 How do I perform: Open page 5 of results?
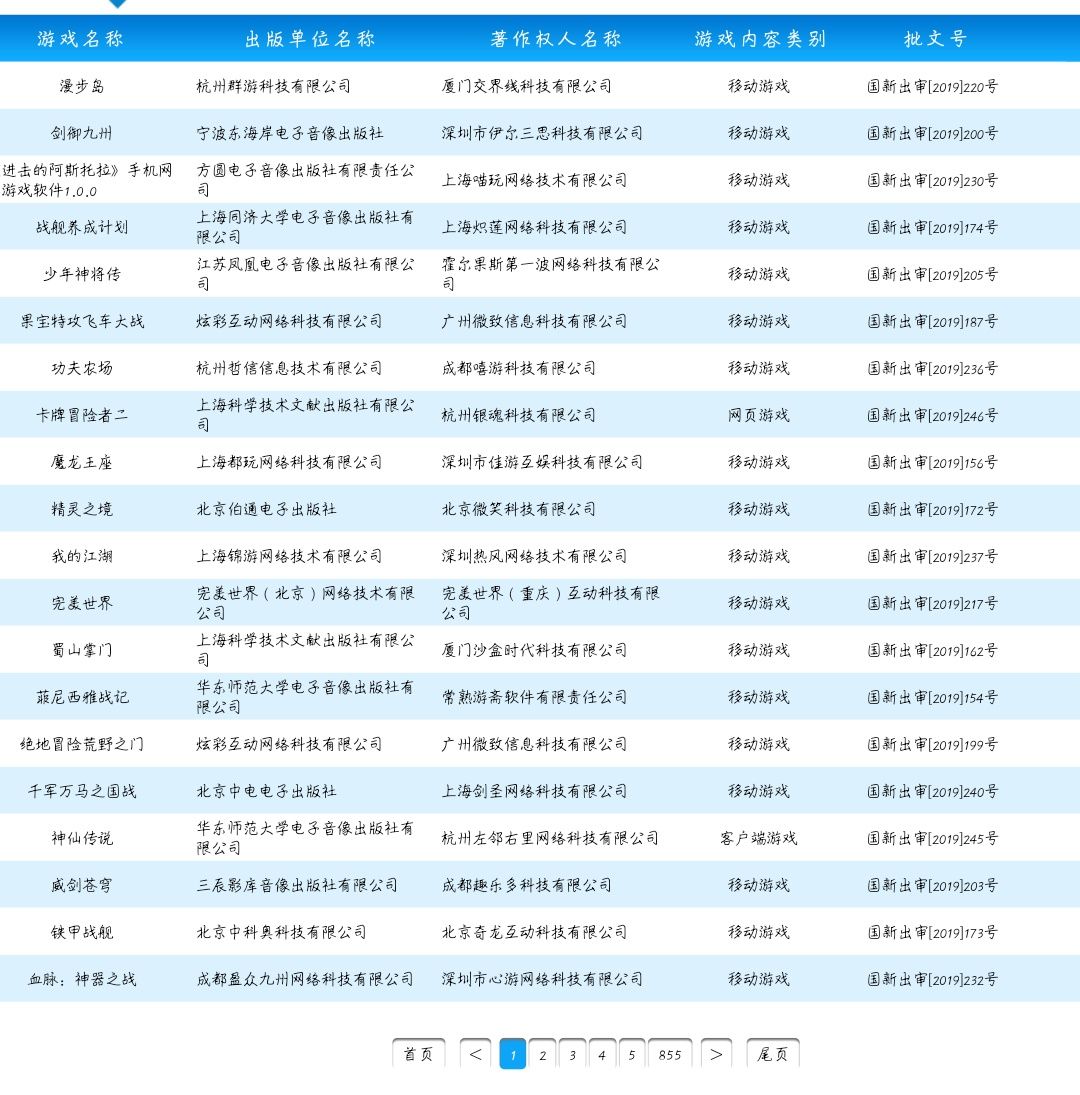pyautogui.click(x=632, y=1054)
